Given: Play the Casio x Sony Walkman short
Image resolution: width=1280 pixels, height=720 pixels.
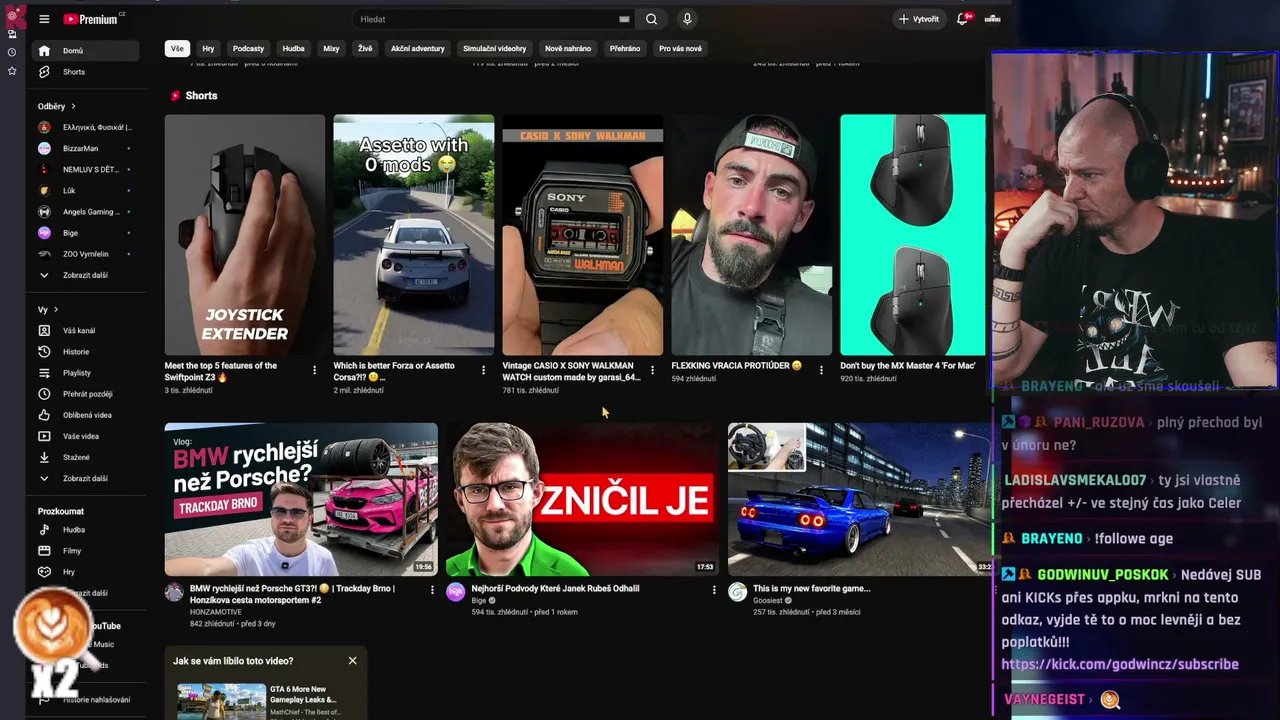Looking at the screenshot, I should click(x=582, y=235).
